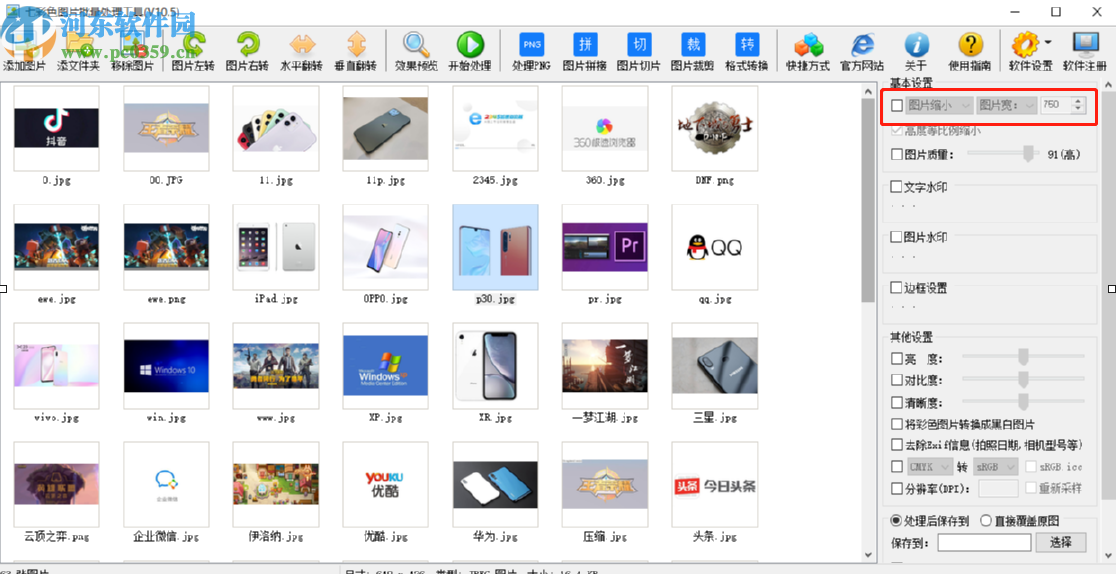Click the 对比度 contrast slider

coord(1024,379)
